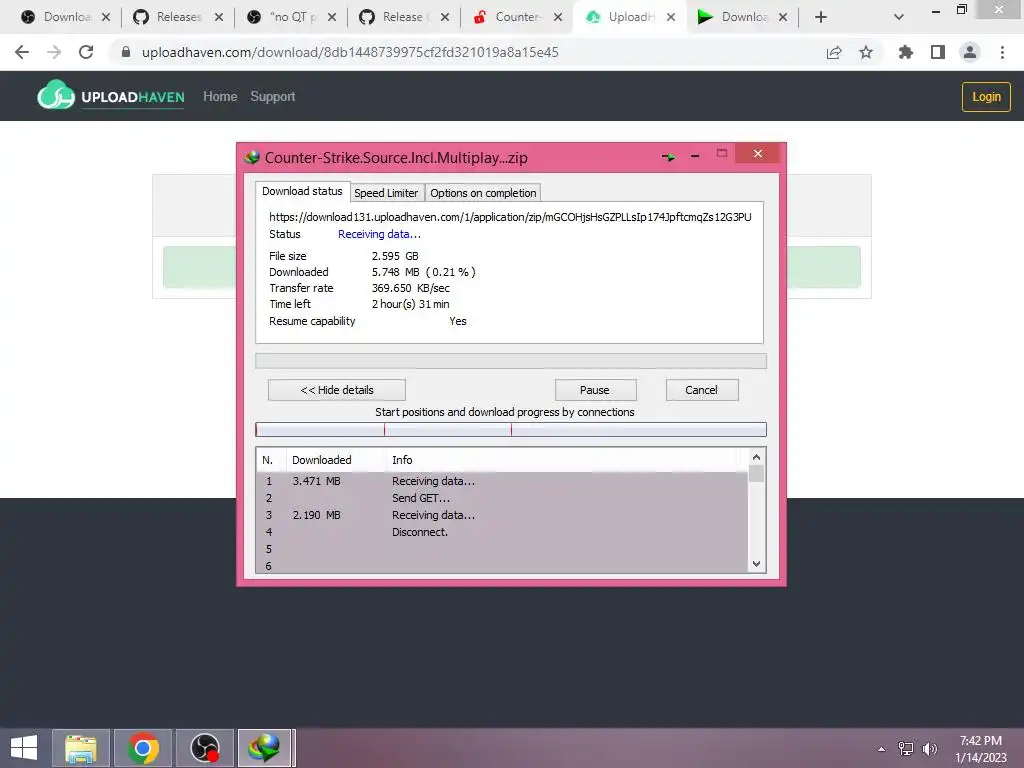Click the connections list scrollbar thumb

[756, 473]
